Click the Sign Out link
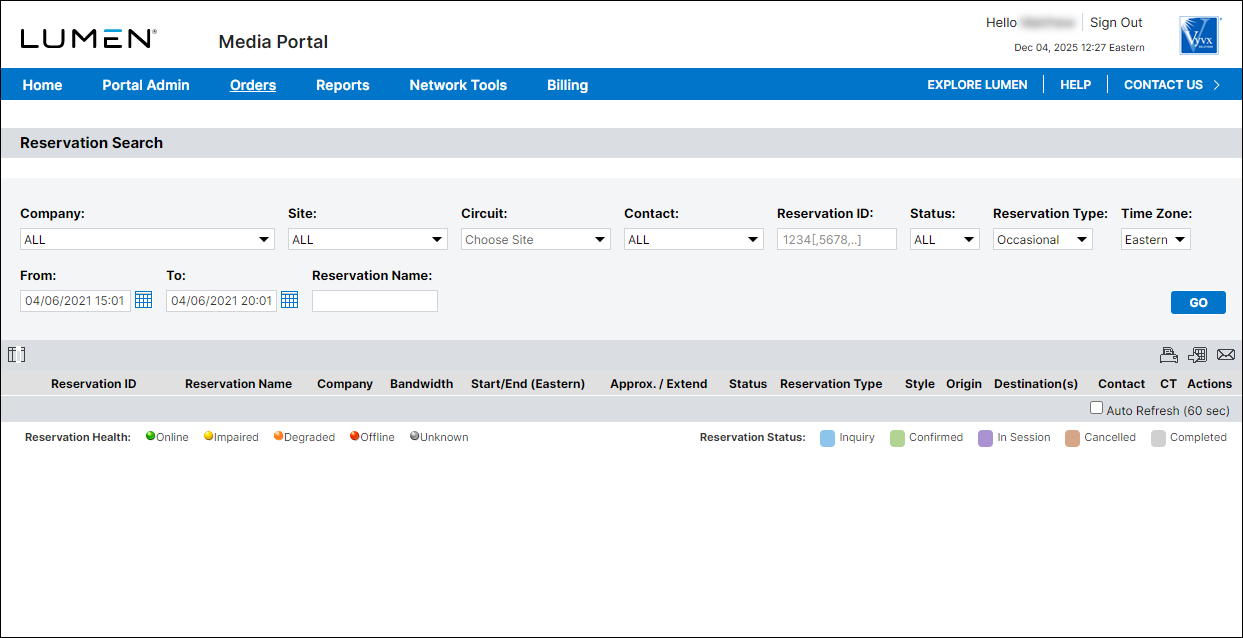This screenshot has width=1243, height=638. (1116, 23)
